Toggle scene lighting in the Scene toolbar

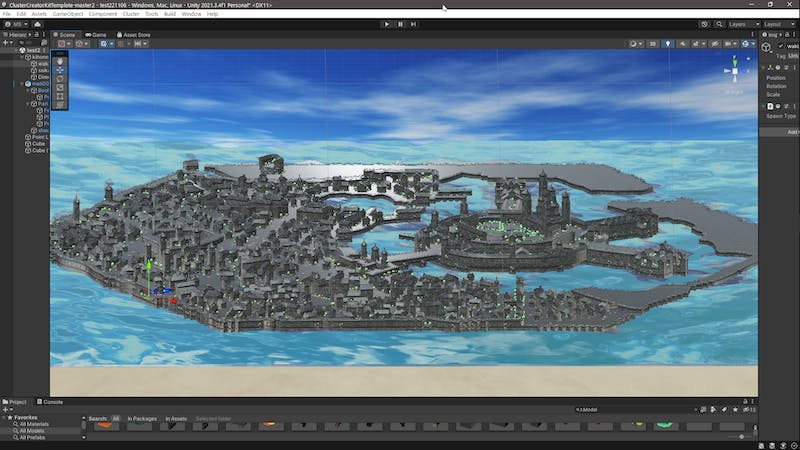(668, 44)
